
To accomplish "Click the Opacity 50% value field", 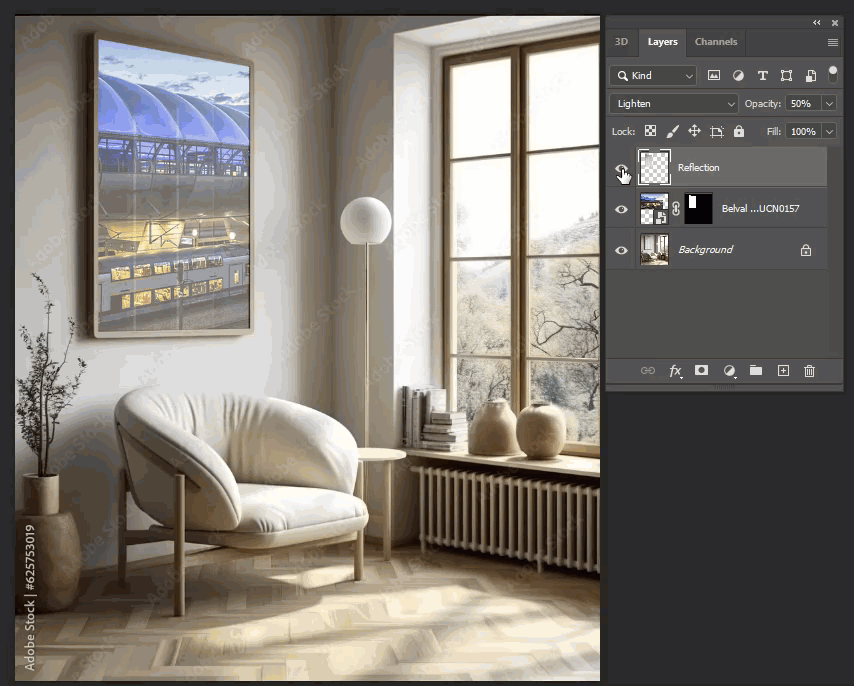I will (x=803, y=103).
